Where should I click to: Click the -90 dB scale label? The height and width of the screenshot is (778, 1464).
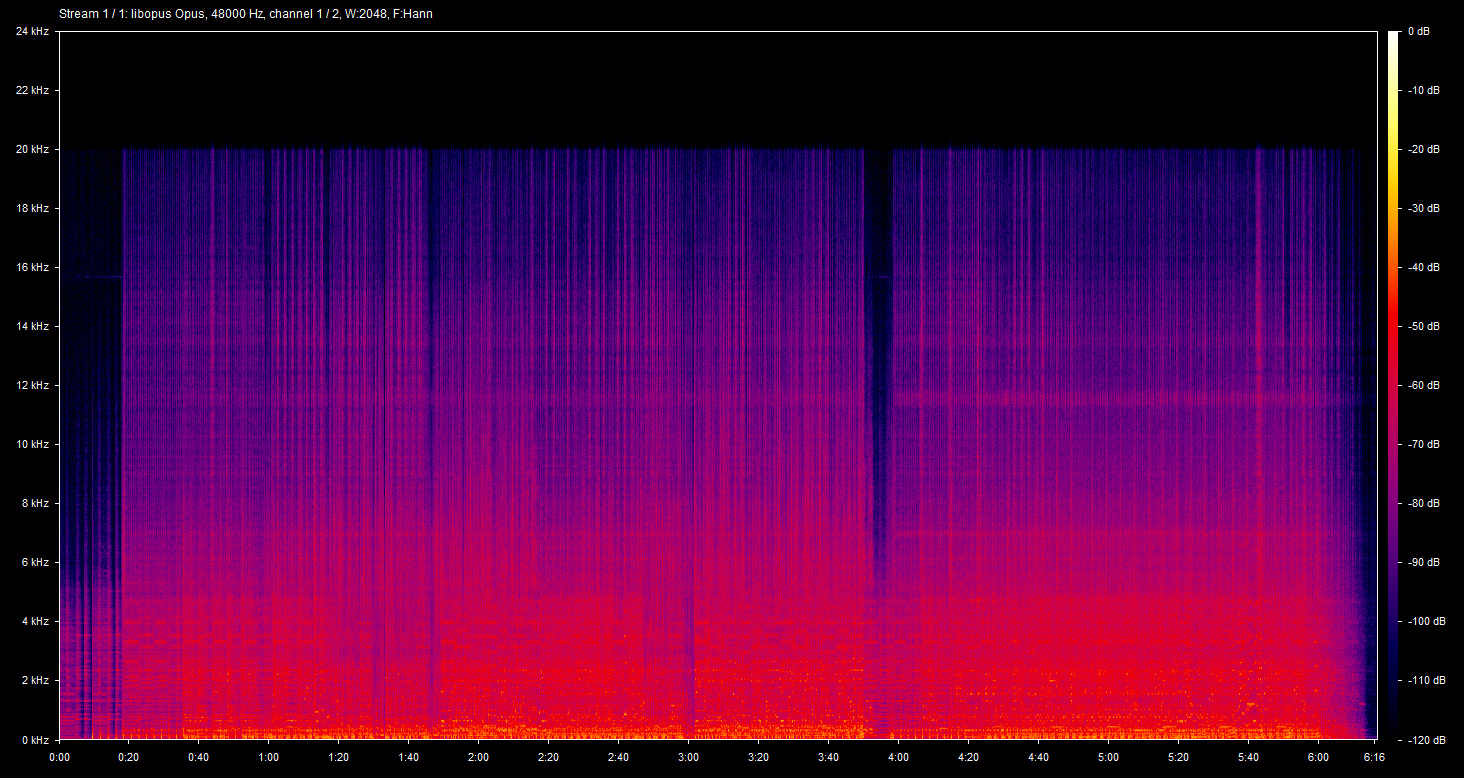1423,562
